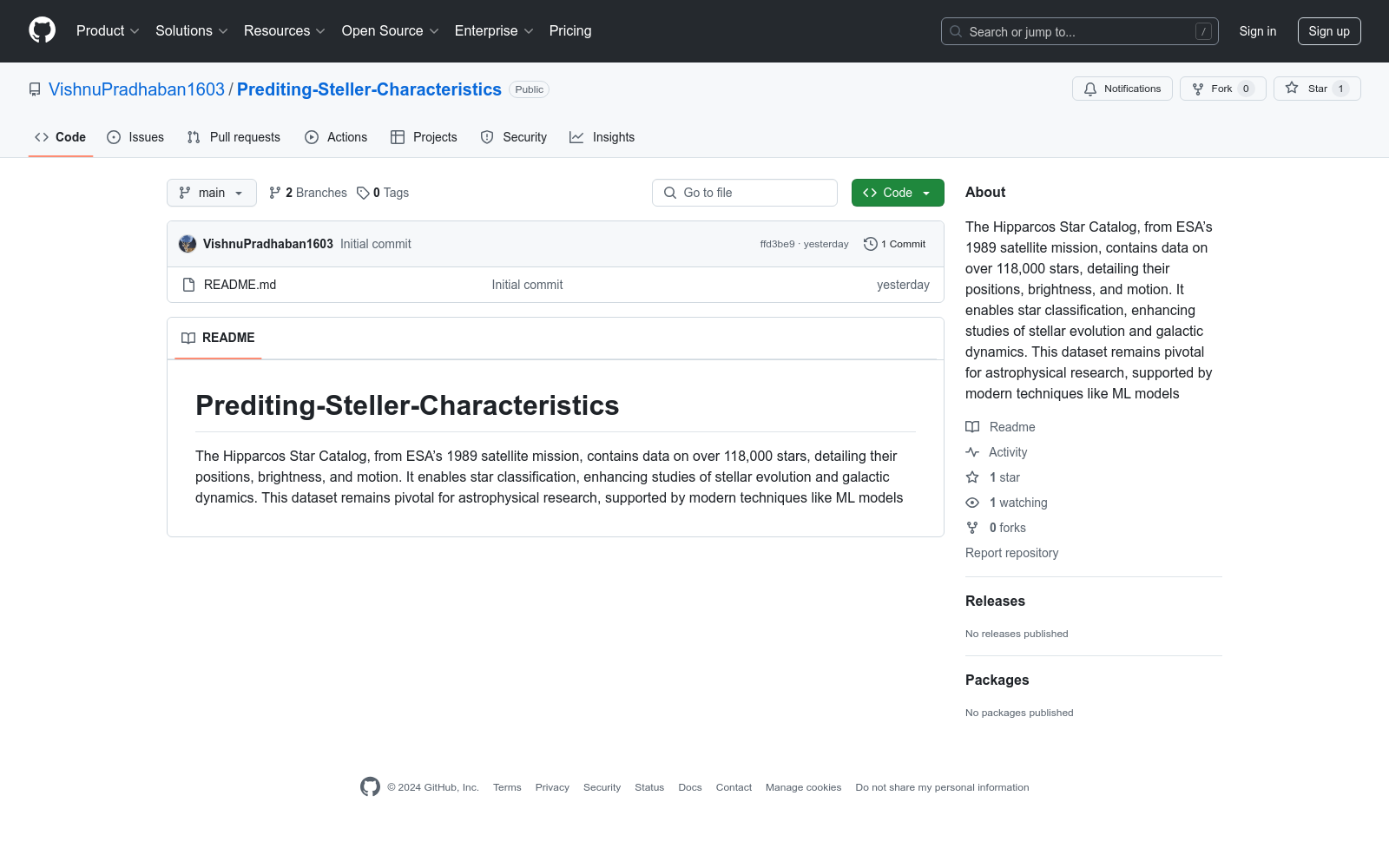1389x868 pixels.
Task: Open the Resources dropdown
Action: pos(285,31)
